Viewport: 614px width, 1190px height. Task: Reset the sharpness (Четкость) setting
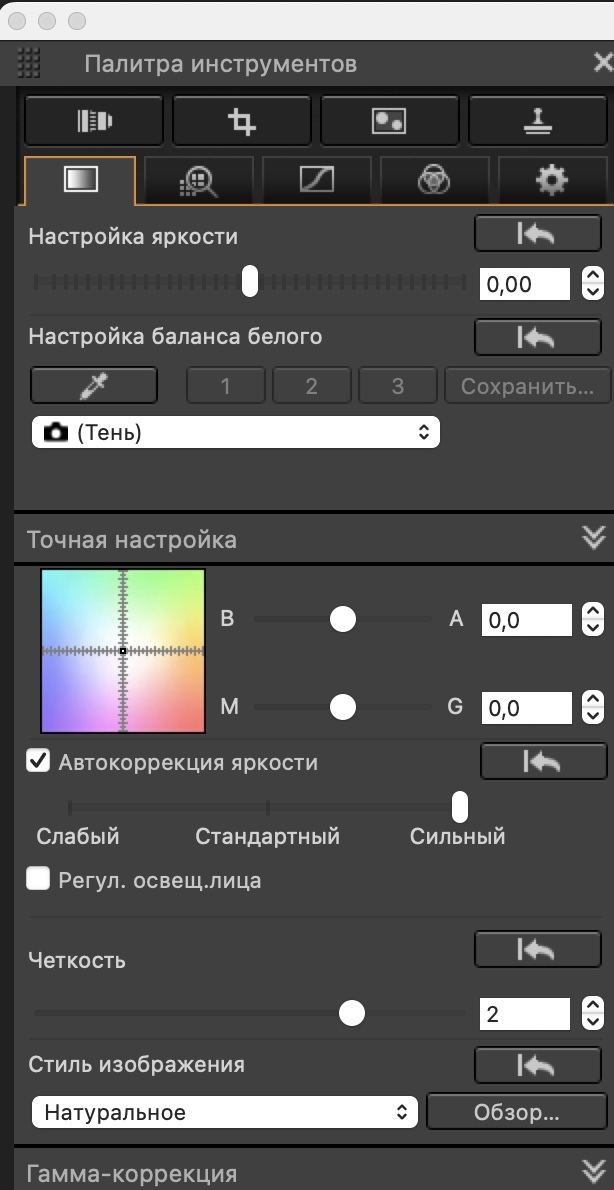click(537, 949)
